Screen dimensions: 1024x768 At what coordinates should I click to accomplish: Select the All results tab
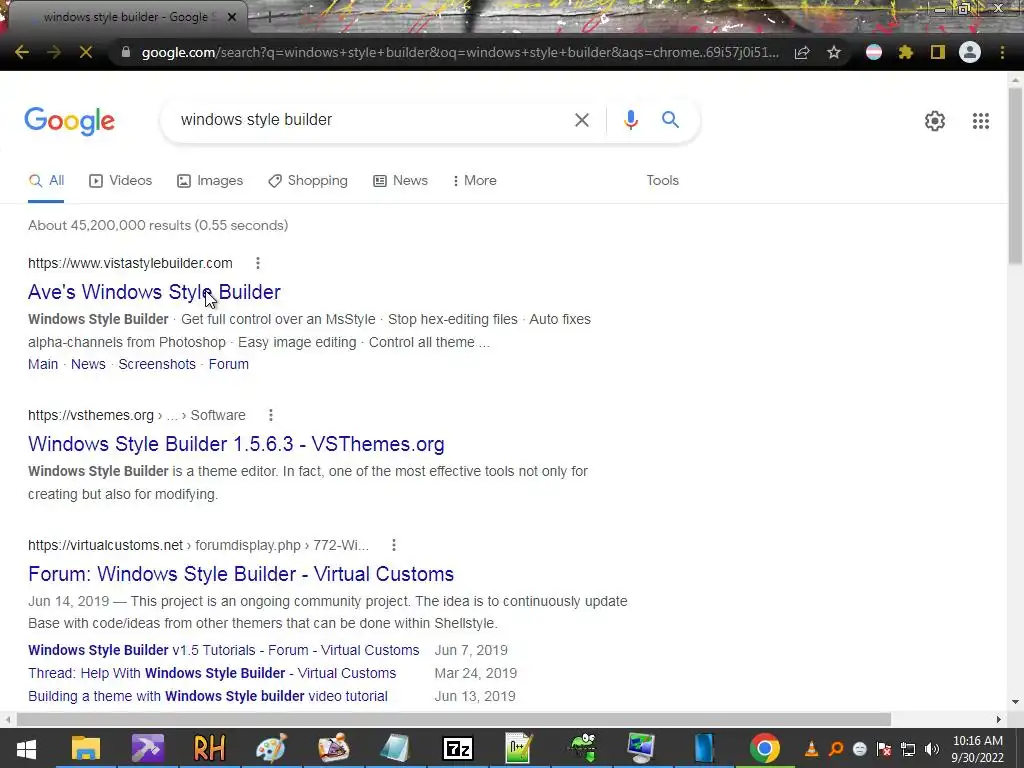pos(46,181)
